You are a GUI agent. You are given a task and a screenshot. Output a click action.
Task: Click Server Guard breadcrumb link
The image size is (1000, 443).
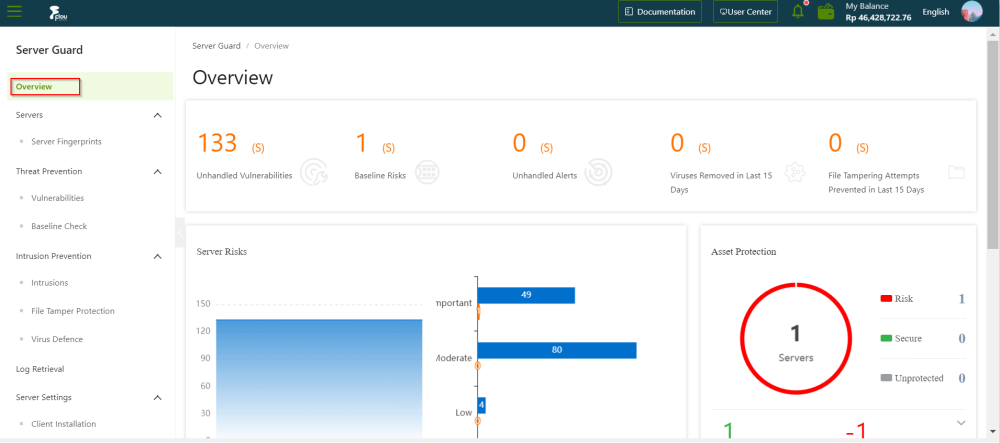click(216, 46)
